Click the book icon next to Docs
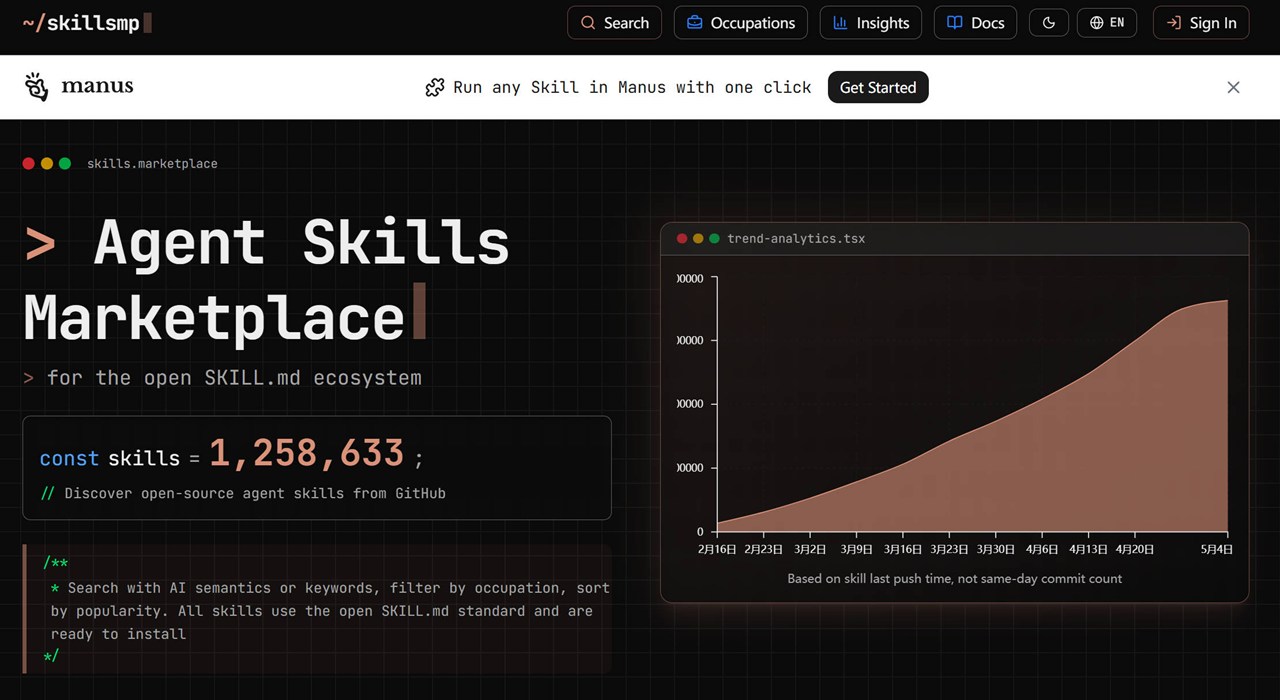 [955, 23]
